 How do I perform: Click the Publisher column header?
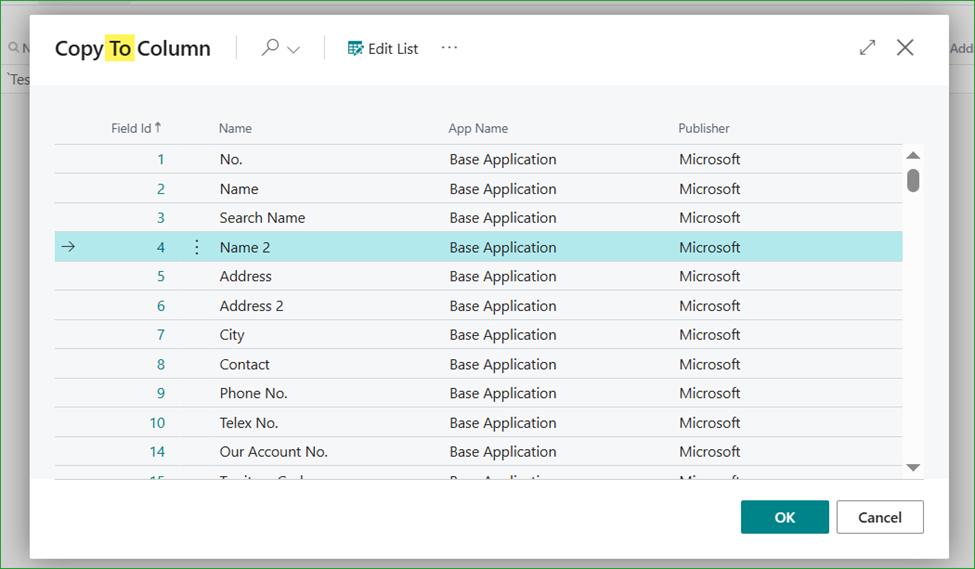tap(703, 128)
